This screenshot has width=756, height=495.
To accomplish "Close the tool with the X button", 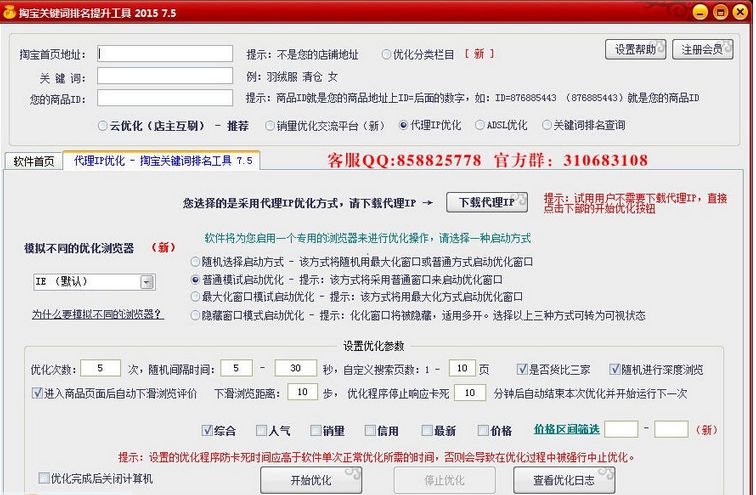I will [x=740, y=12].
